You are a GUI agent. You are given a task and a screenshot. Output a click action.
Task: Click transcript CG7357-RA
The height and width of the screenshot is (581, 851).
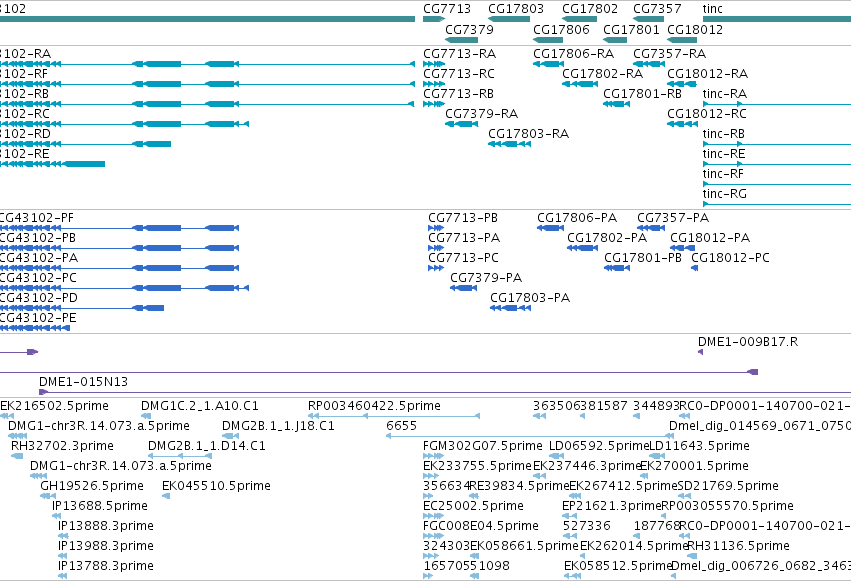pyautogui.click(x=669, y=54)
